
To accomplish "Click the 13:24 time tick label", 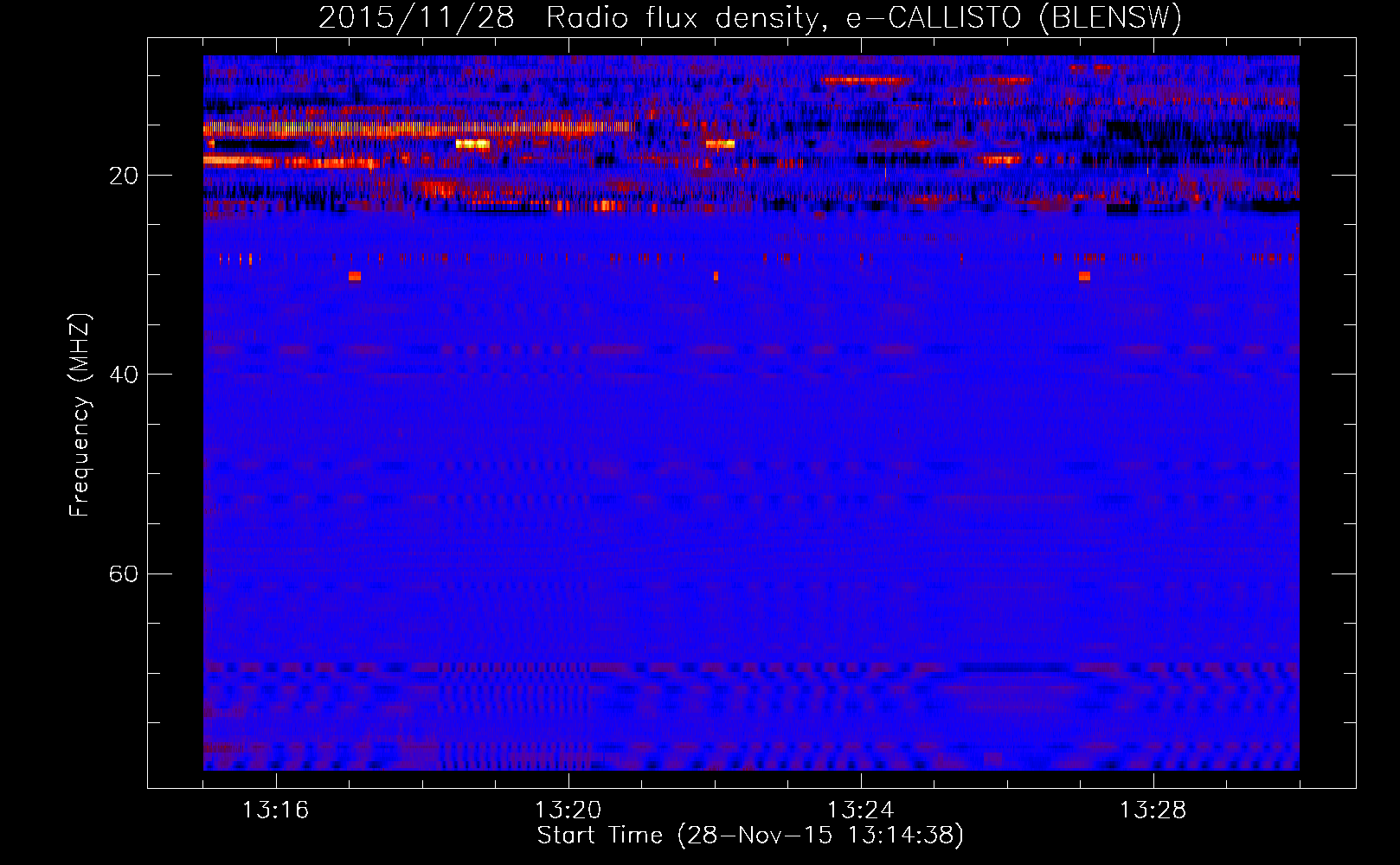I will (861, 811).
